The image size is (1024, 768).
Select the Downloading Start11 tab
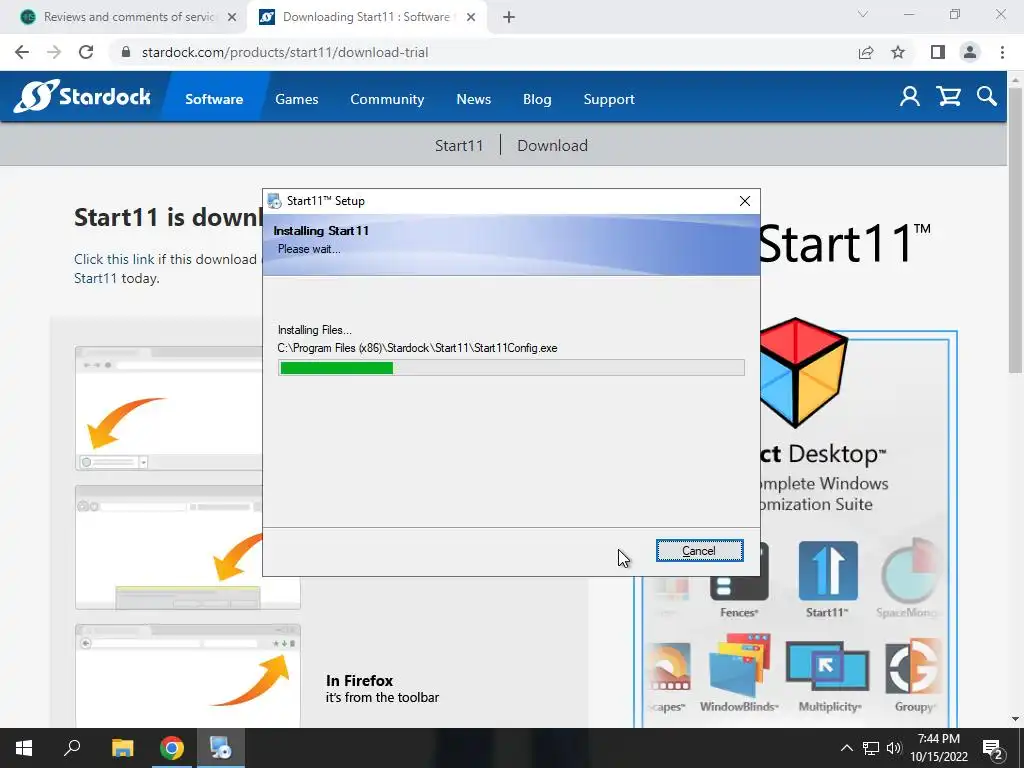coord(366,17)
